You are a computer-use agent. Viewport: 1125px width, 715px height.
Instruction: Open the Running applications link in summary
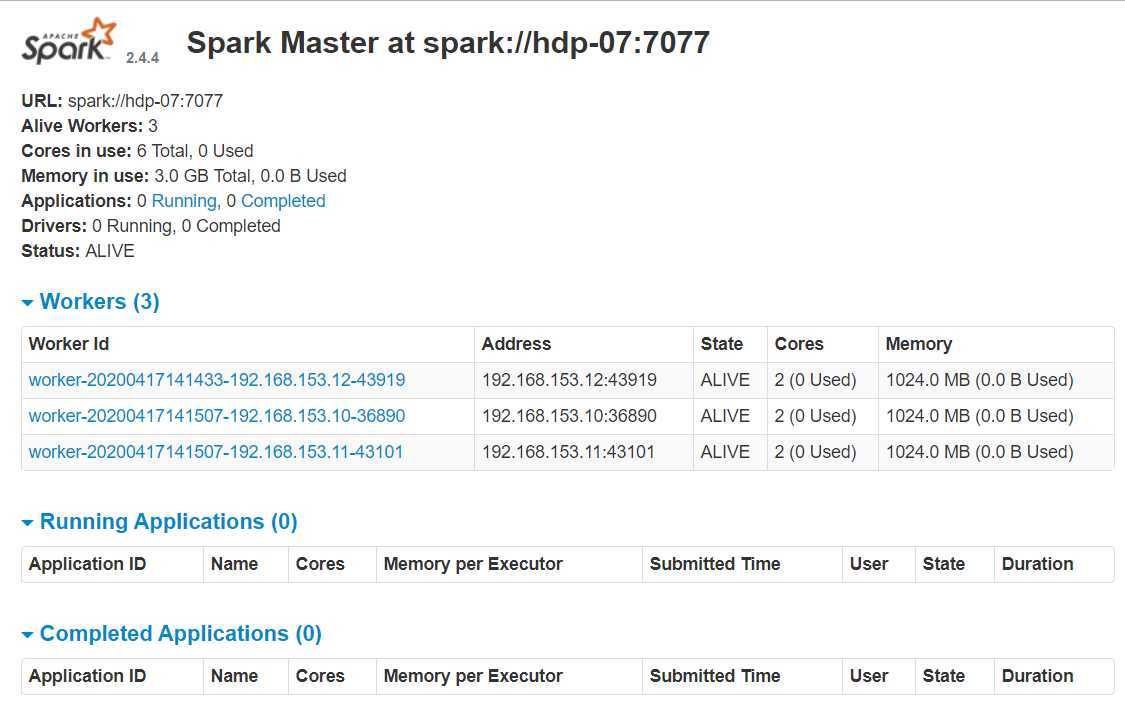[x=184, y=201]
